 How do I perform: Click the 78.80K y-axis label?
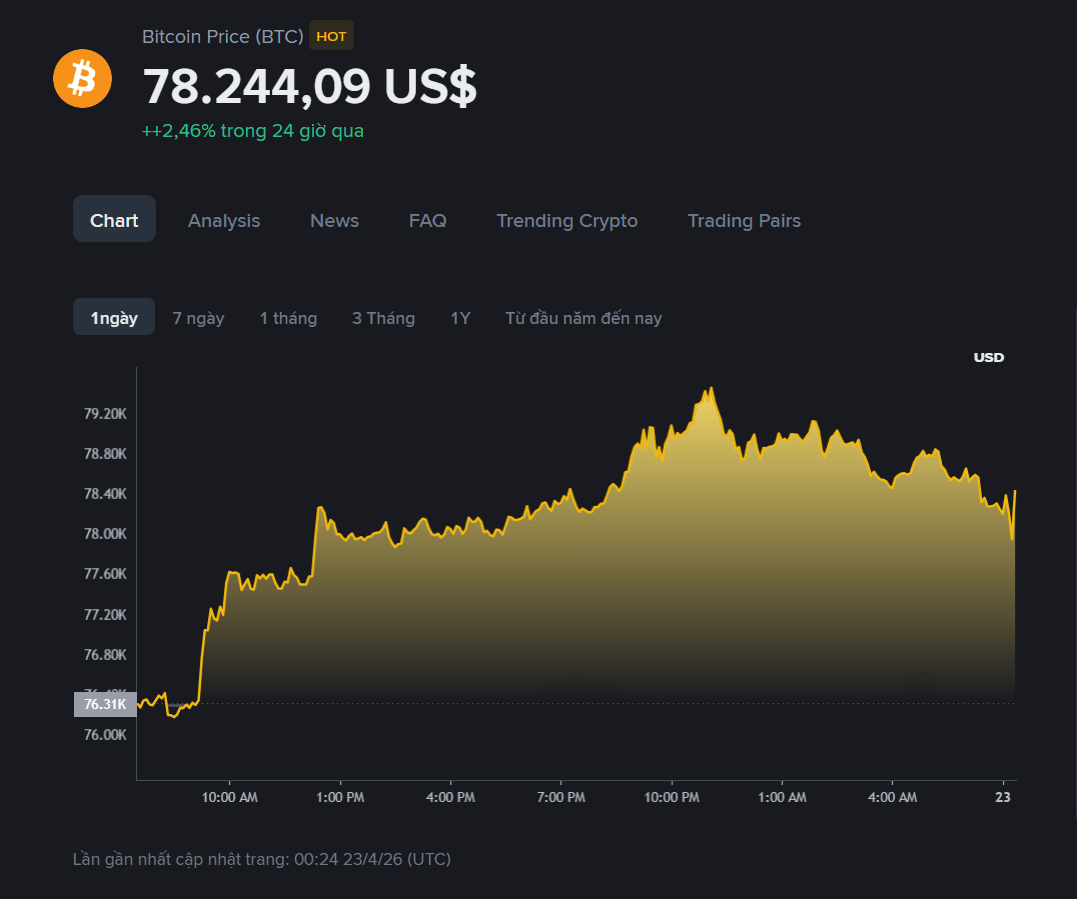point(105,453)
